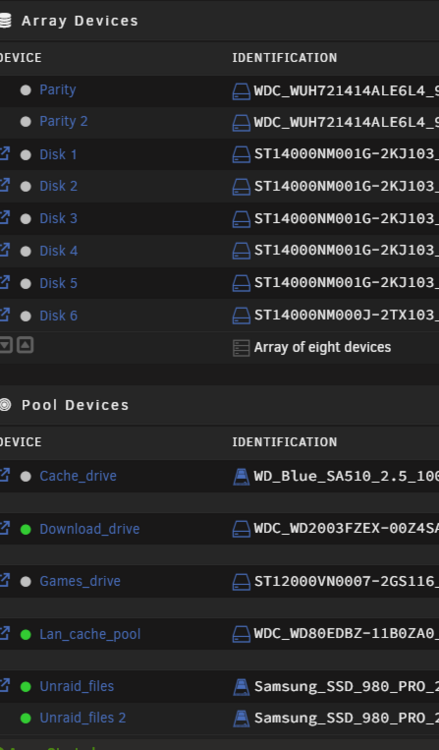Open the Cache_drive pool link

pos(78,476)
